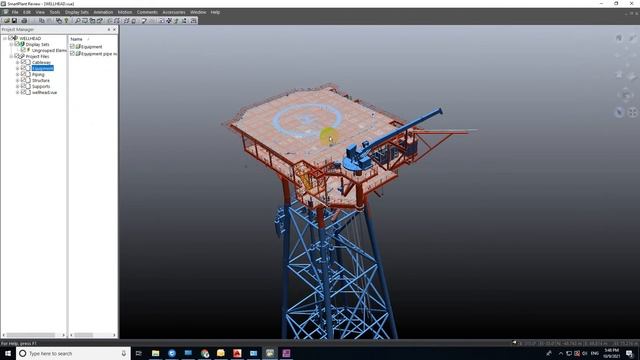
Task: Toggle the Project Files checkbox
Action: (x=17, y=56)
